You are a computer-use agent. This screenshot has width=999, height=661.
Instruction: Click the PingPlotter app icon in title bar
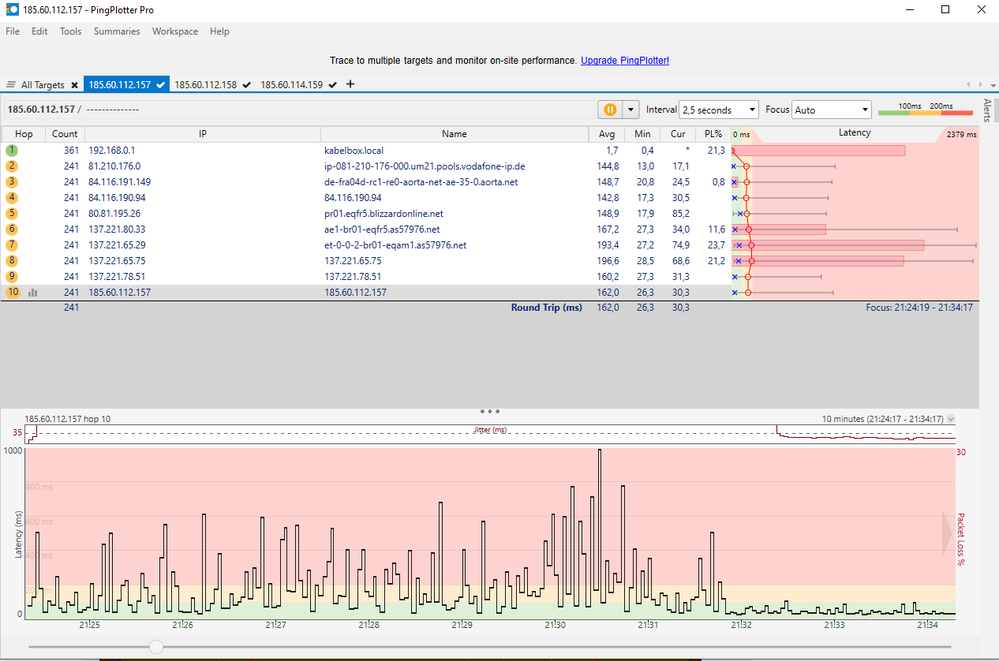[11, 9]
